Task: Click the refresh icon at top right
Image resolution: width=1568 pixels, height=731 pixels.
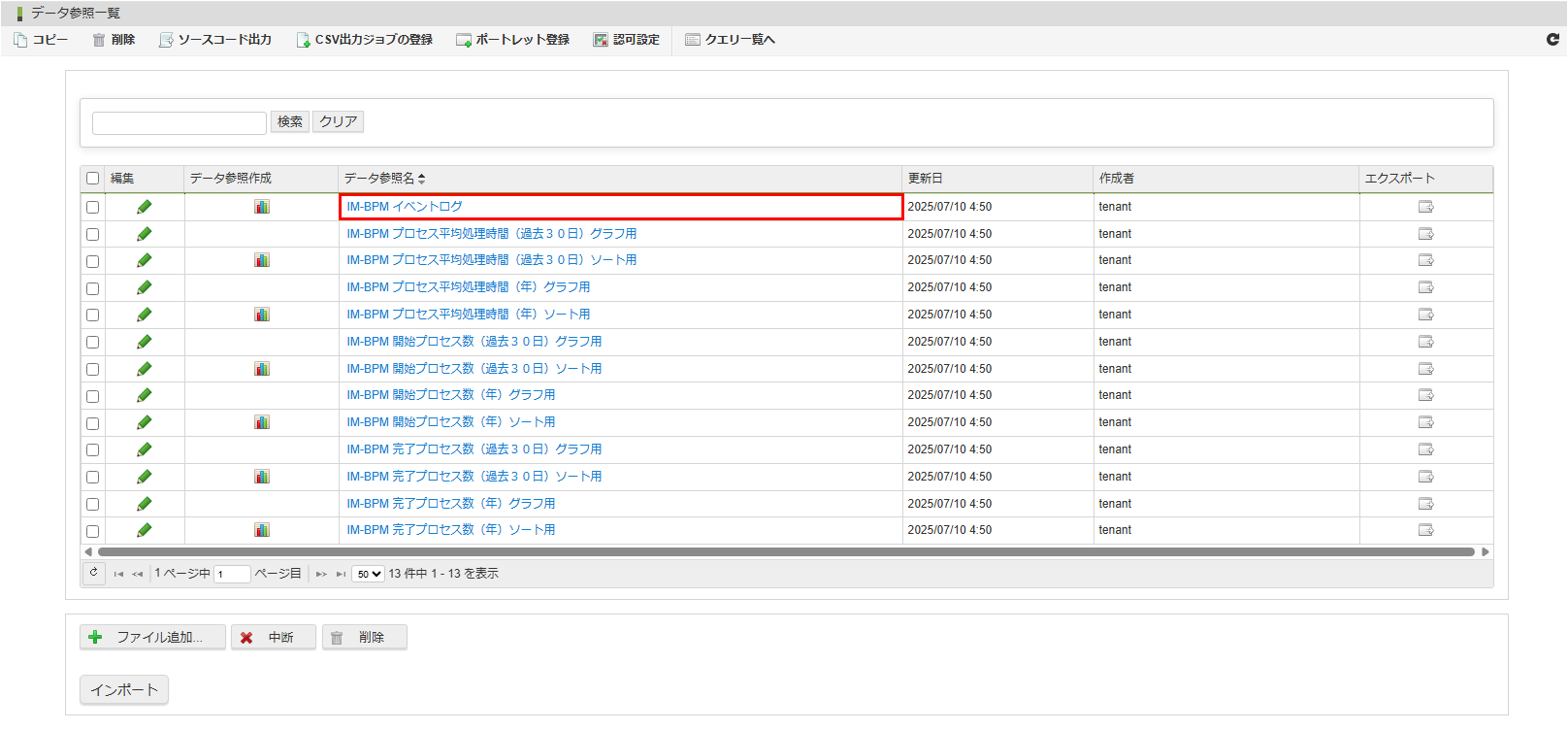Action: pos(1552,40)
